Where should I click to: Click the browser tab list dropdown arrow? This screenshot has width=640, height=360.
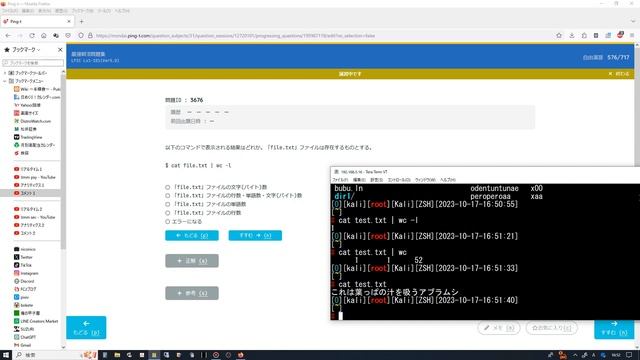(633, 21)
